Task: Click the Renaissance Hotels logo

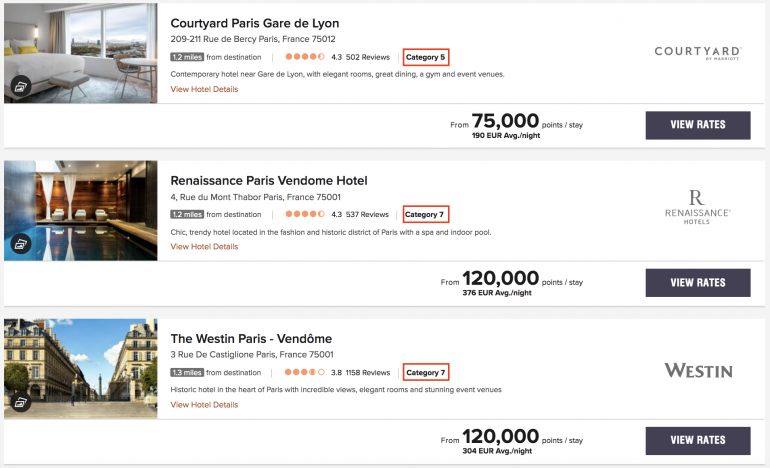Action: click(x=698, y=207)
